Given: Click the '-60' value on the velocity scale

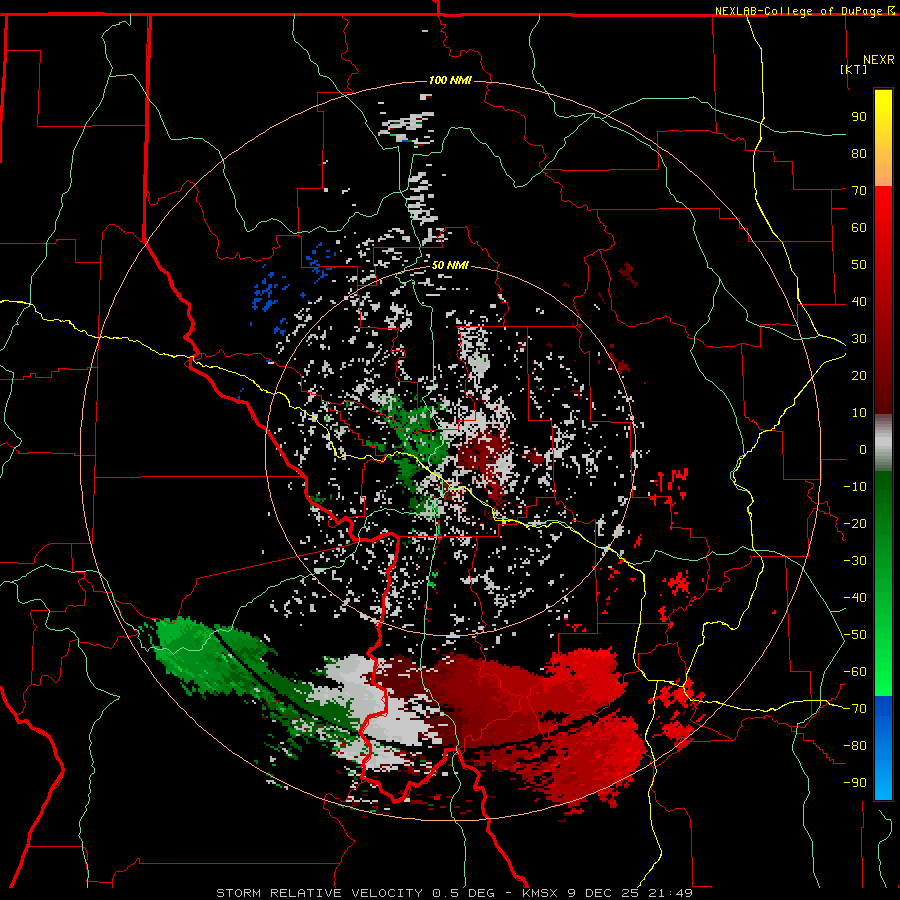Looking at the screenshot, I should pyautogui.click(x=855, y=672).
